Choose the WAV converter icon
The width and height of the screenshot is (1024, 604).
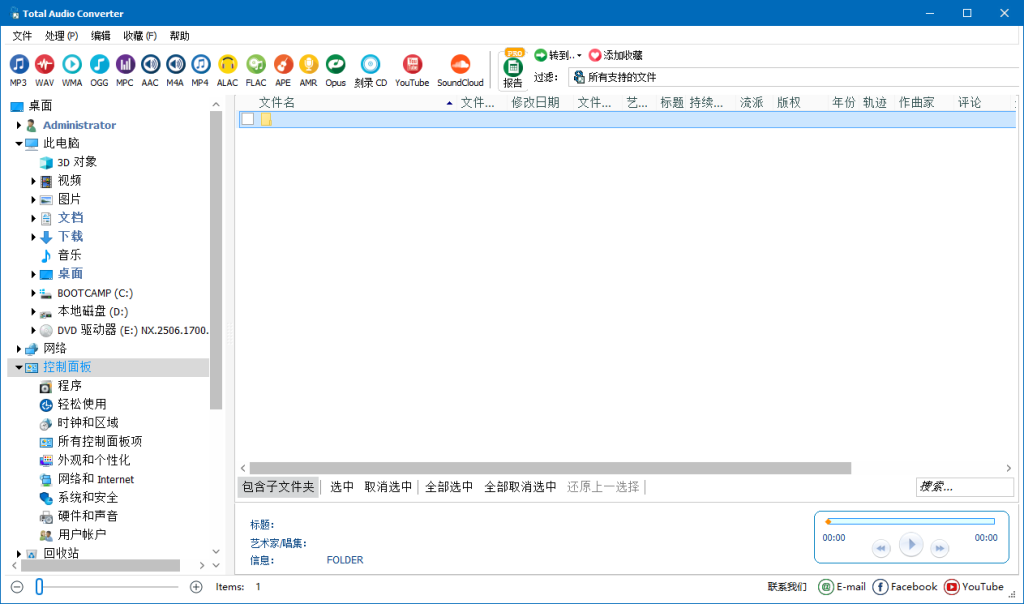tap(44, 70)
